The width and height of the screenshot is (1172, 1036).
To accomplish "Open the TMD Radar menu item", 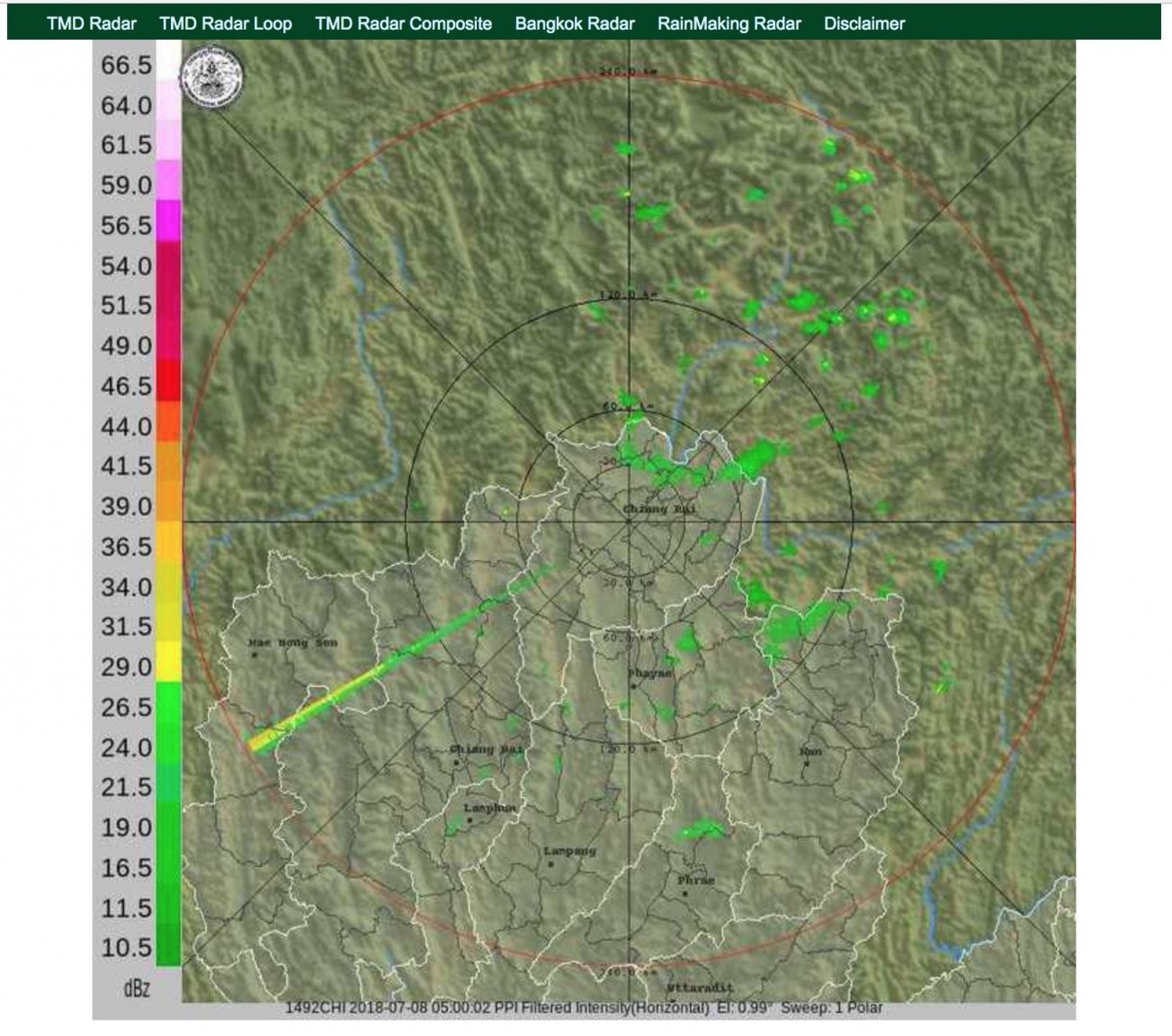I will 91,23.
